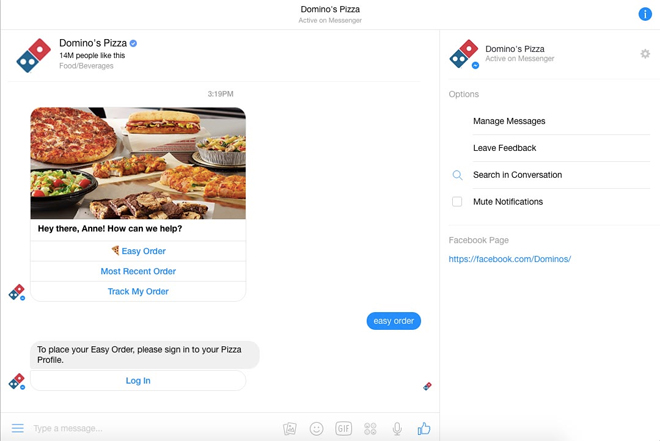Click the Domino's avatar beside Track My Order
Viewport: 660px width, 441px height.
point(17,292)
